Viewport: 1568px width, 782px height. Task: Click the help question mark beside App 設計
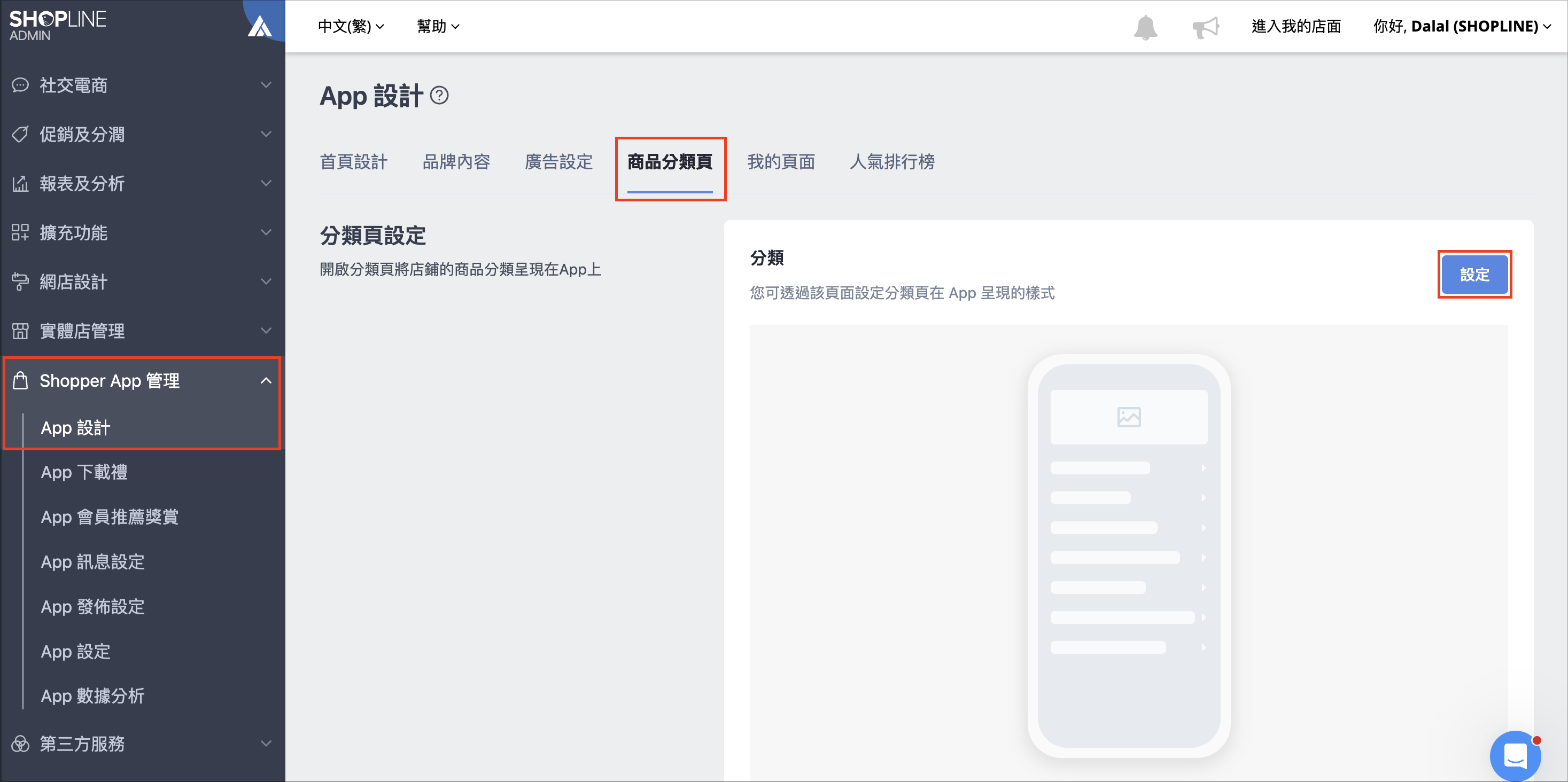tap(439, 96)
